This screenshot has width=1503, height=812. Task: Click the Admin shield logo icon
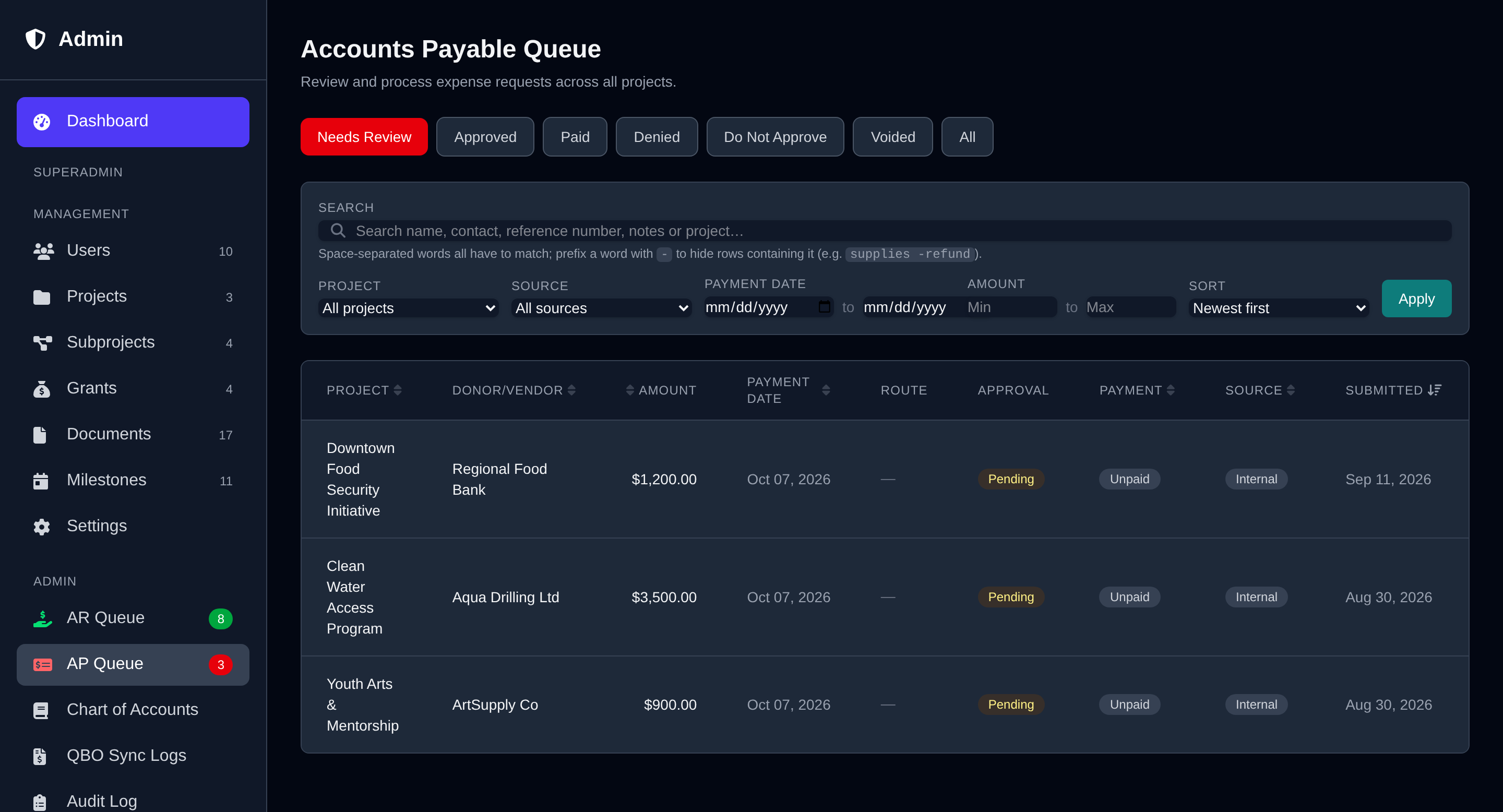35,39
